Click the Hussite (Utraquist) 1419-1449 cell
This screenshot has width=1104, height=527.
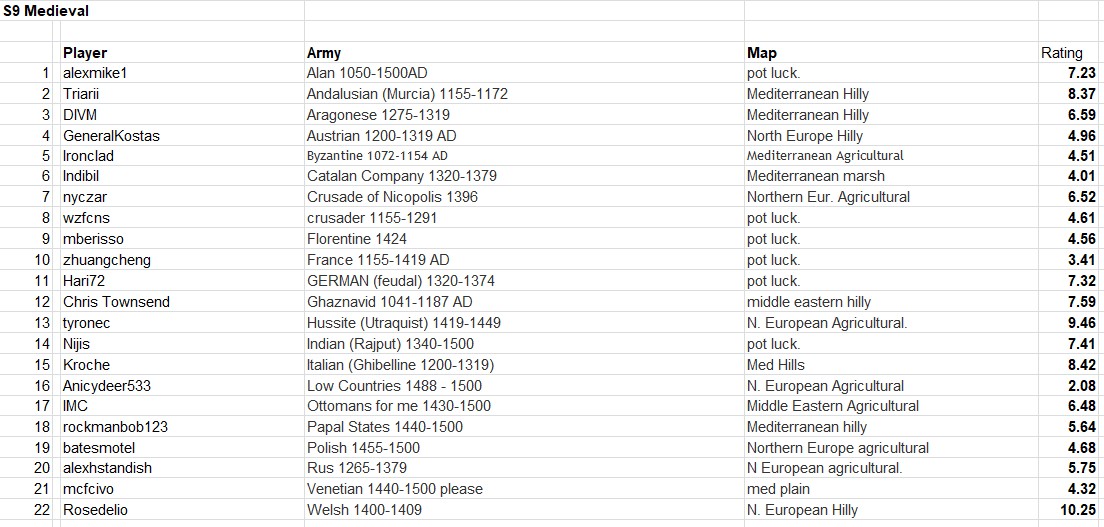click(x=404, y=323)
